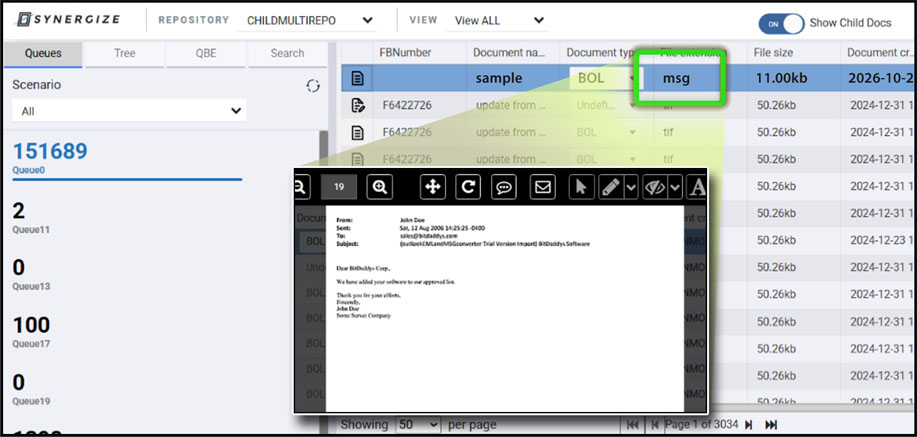Toggle the hide annotations eye icon
The image size is (917, 437).
point(653,187)
